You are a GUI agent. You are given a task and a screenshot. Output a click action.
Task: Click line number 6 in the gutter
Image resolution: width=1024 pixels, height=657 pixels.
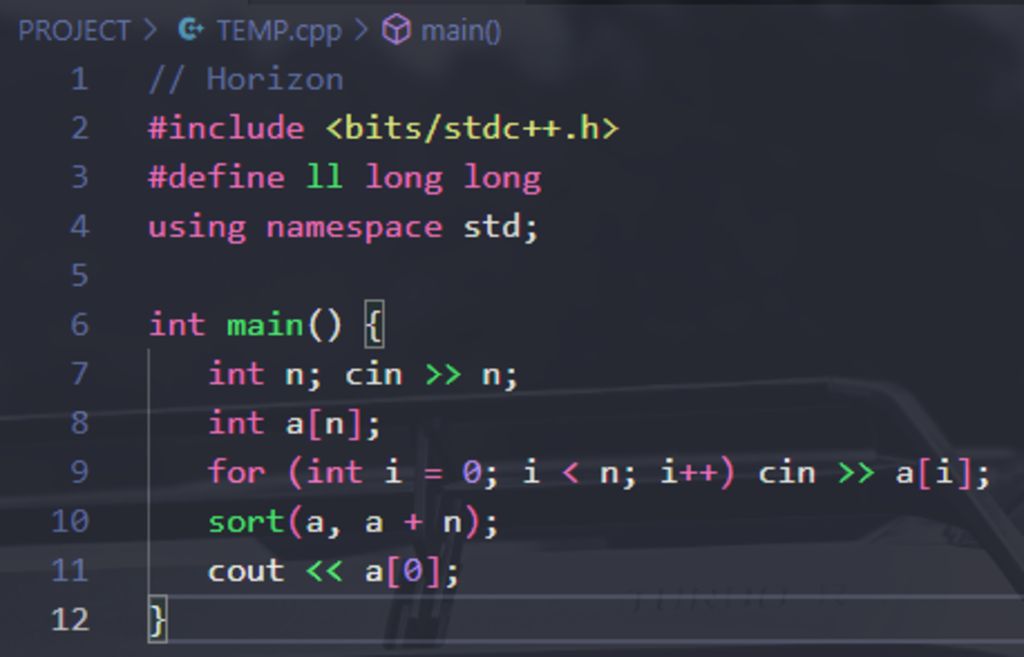pos(80,325)
